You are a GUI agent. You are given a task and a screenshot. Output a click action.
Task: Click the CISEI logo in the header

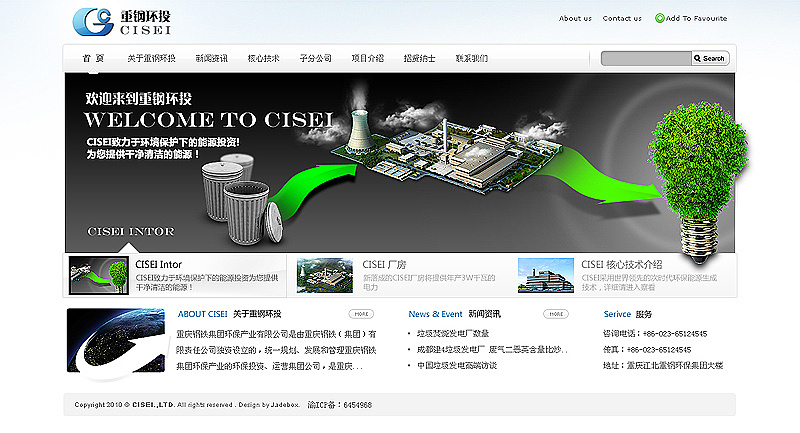(122, 22)
